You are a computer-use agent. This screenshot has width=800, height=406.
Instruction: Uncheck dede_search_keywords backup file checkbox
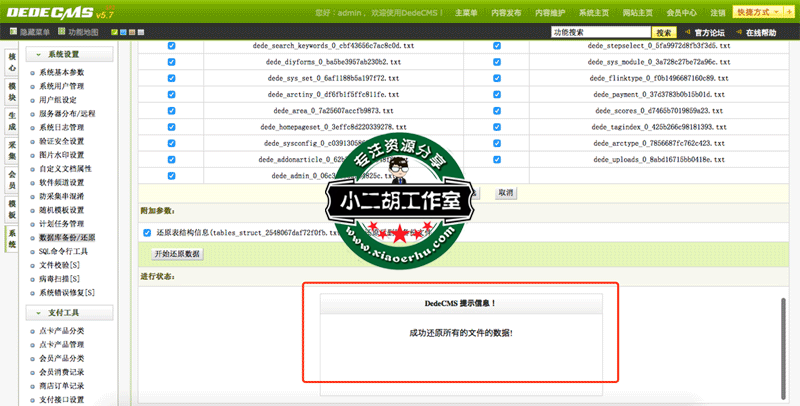pyautogui.click(x=171, y=46)
